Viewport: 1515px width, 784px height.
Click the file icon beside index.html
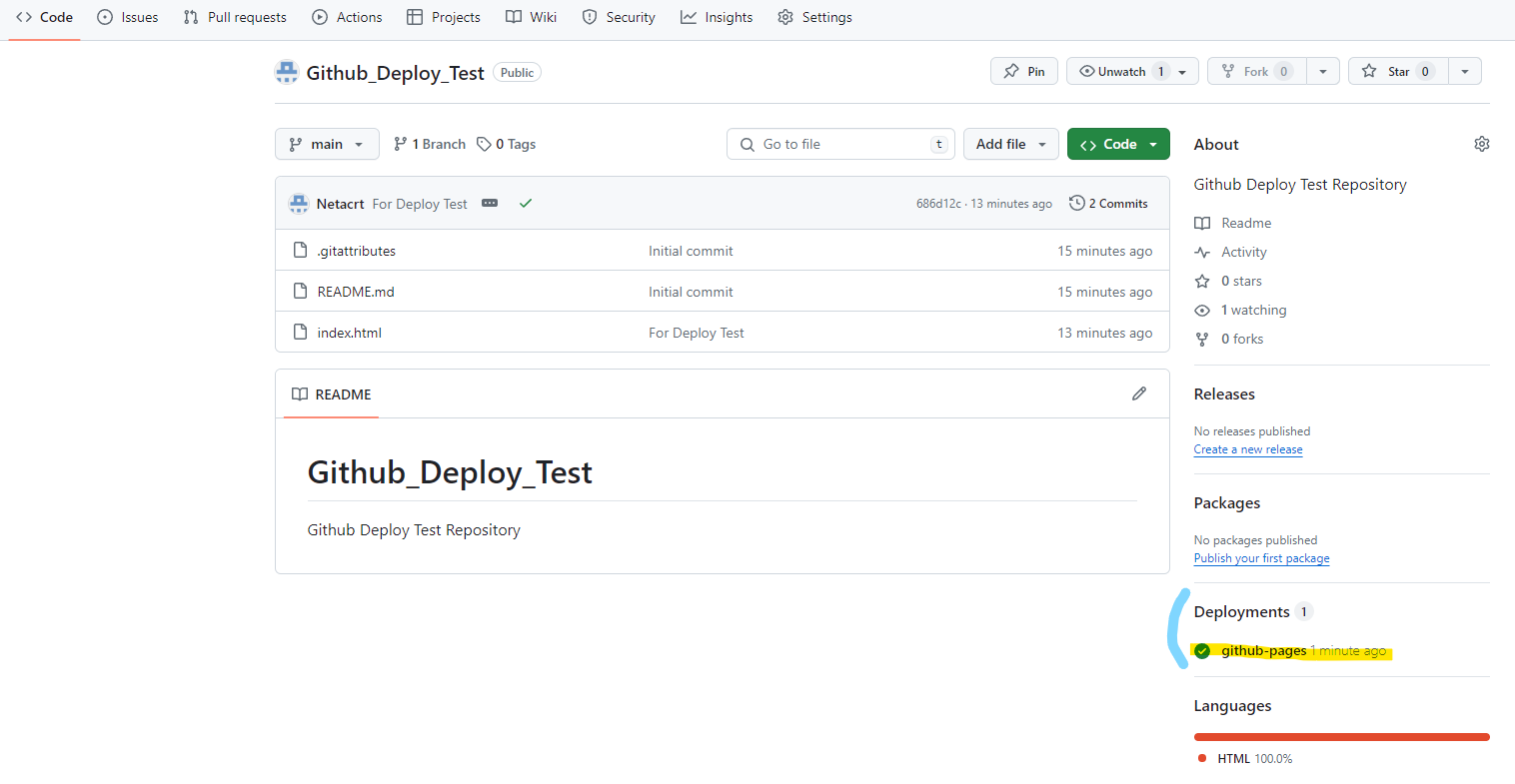tap(300, 332)
